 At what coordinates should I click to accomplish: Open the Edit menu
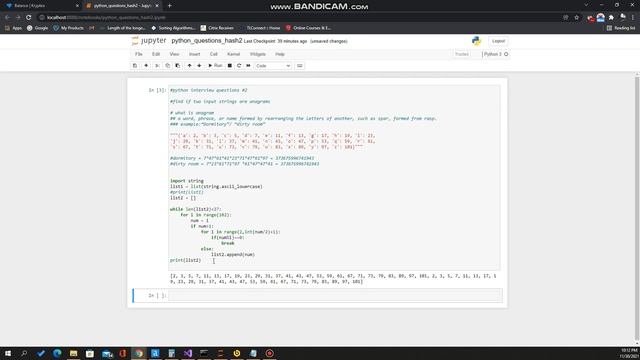tap(156, 54)
